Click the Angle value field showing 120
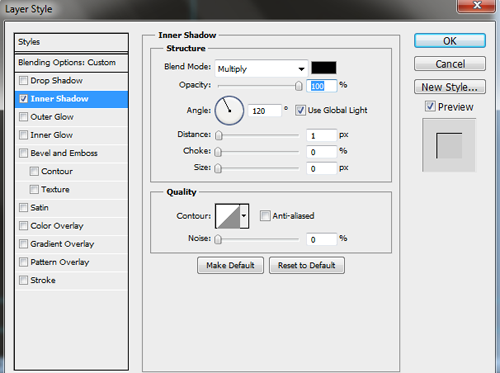 pos(265,111)
